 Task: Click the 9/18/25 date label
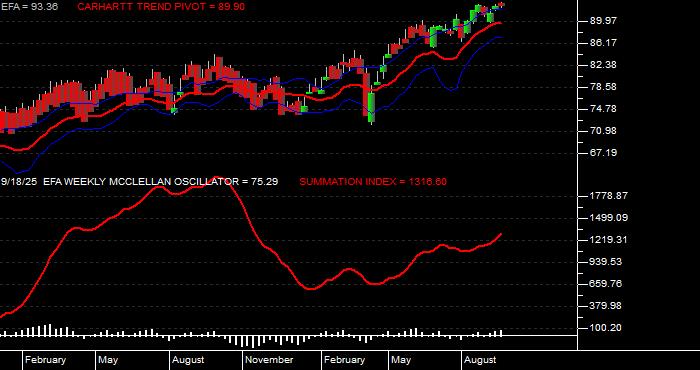point(20,182)
